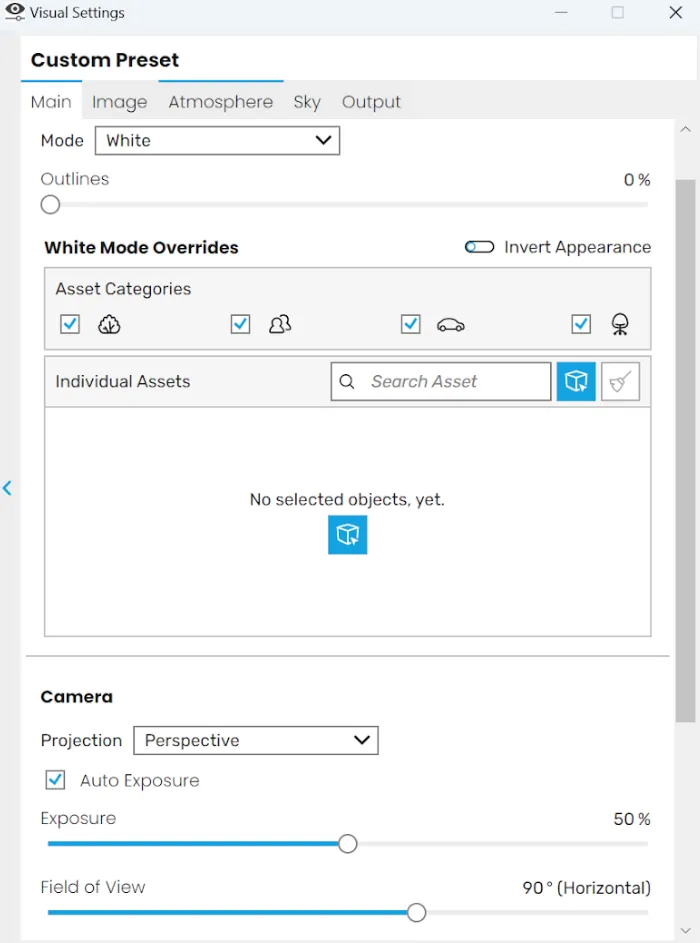The height and width of the screenshot is (943, 700).
Task: Open the Mode dropdown set to White
Action: (x=217, y=141)
